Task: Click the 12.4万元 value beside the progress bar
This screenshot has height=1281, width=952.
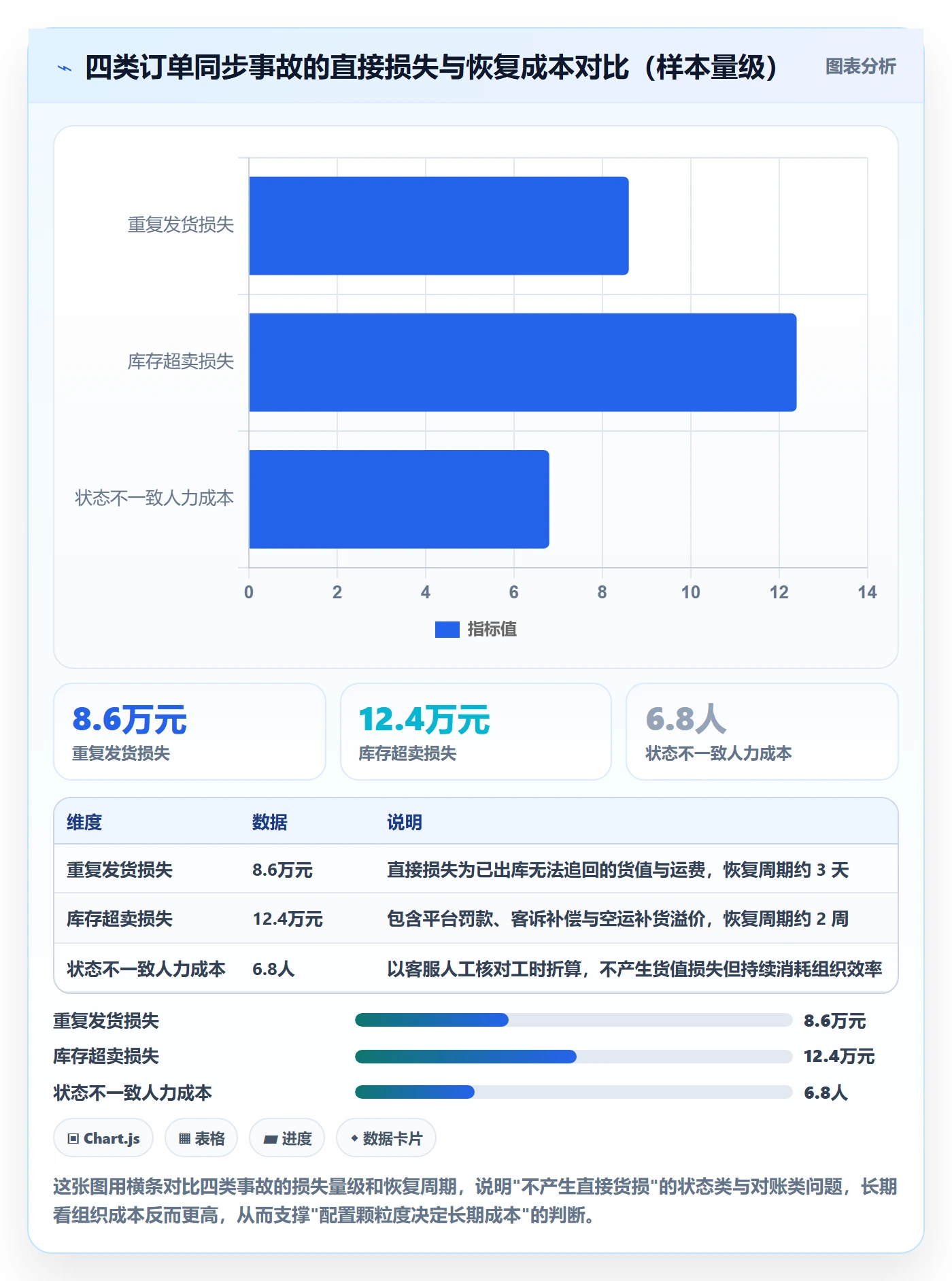Action: click(839, 1056)
